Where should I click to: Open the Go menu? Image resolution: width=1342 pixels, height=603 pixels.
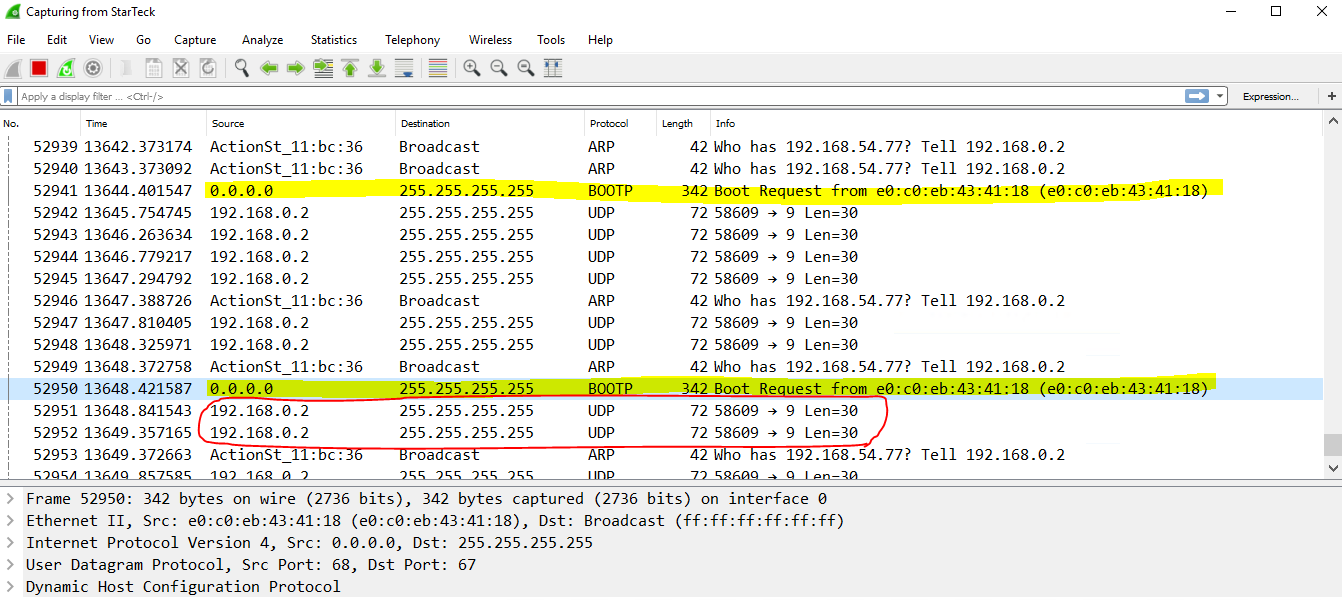[143, 40]
